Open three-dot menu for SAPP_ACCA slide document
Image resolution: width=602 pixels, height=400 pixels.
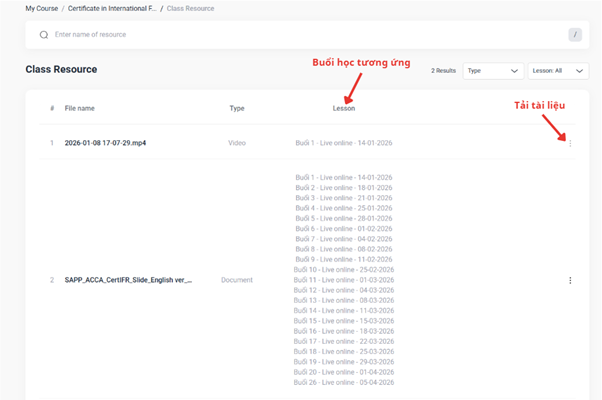(x=570, y=280)
